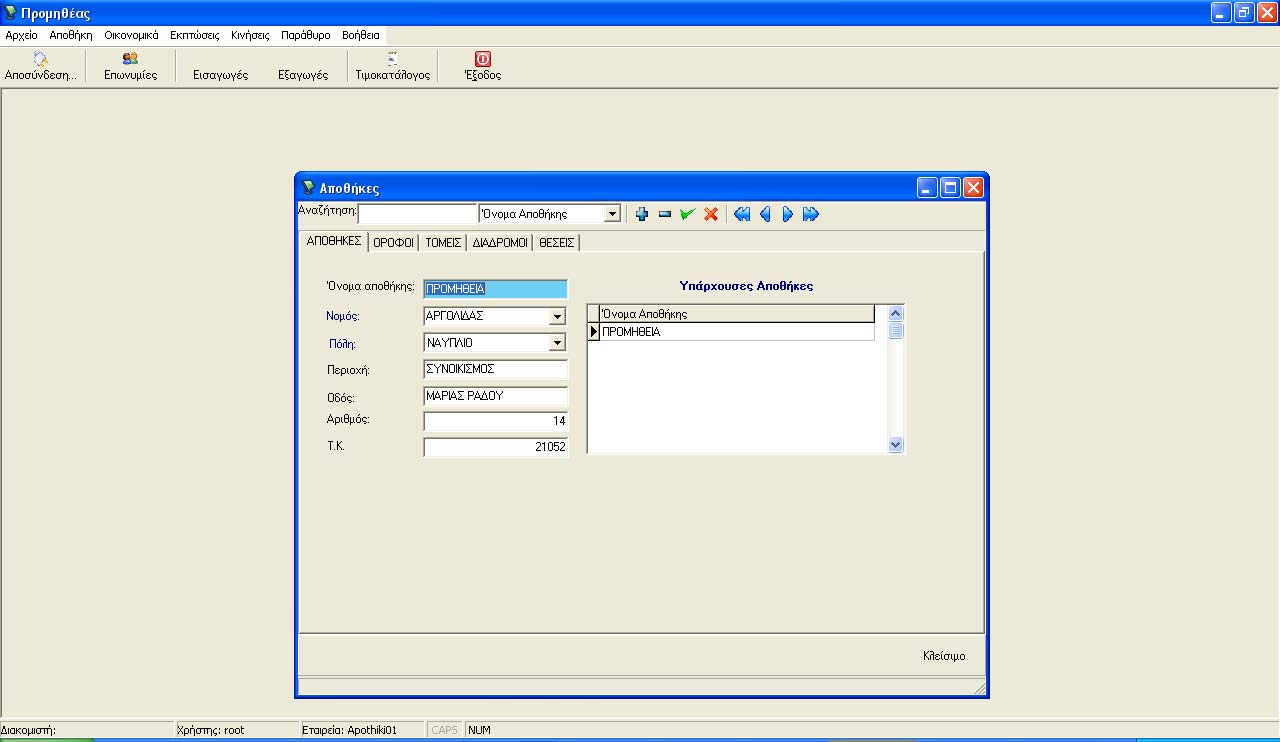This screenshot has height=742, width=1280.
Task: Switch to the ΑΠΟΘΗΚΕΣ tab
Action: 334,241
